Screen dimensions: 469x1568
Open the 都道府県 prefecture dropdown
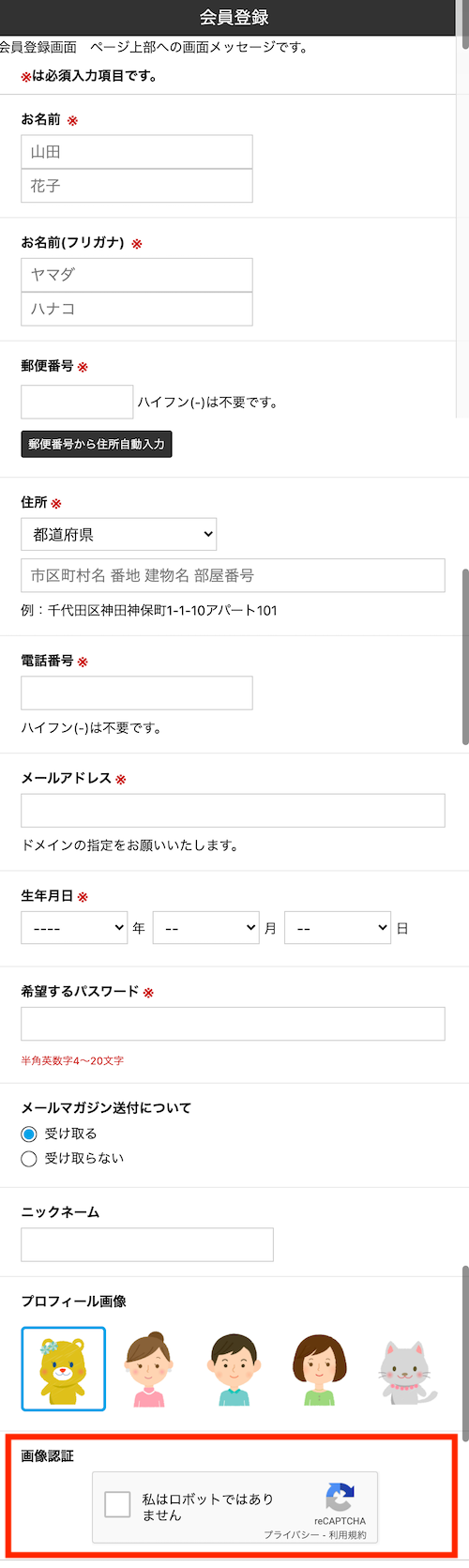[x=119, y=534]
